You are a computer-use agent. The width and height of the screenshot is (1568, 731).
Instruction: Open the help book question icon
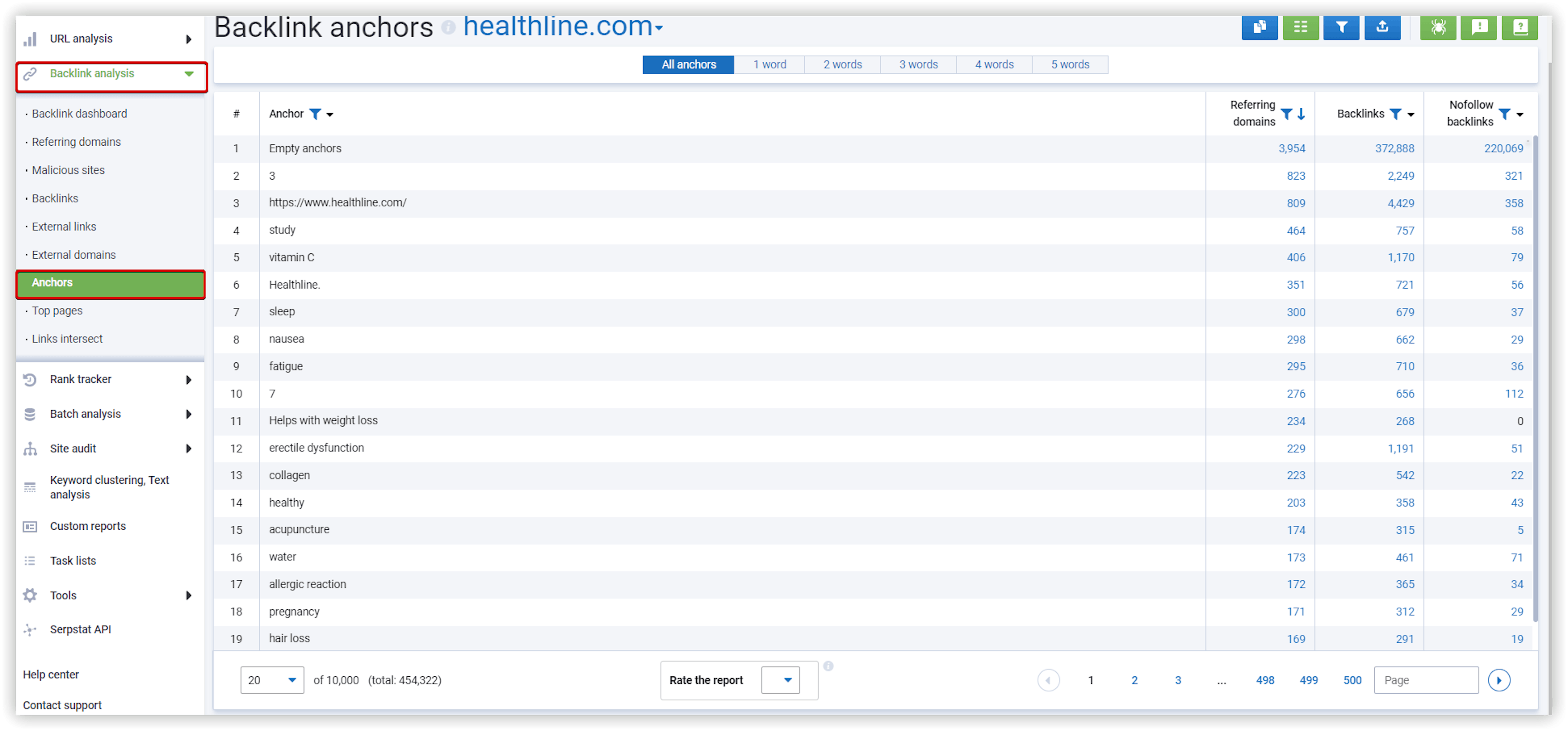coord(1520,27)
